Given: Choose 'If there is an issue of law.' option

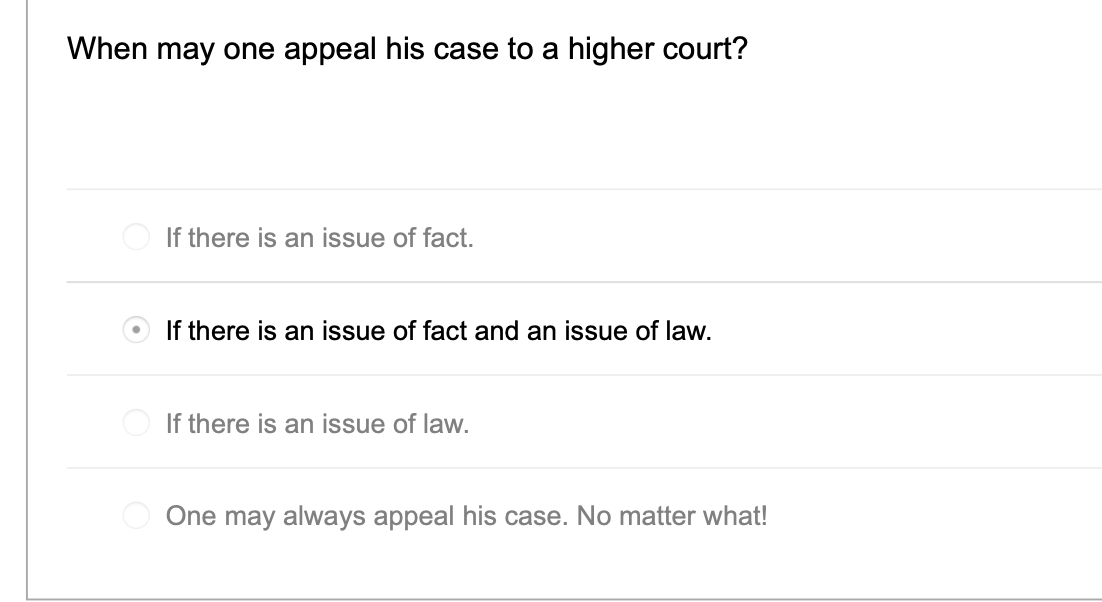Looking at the screenshot, I should 137,424.
